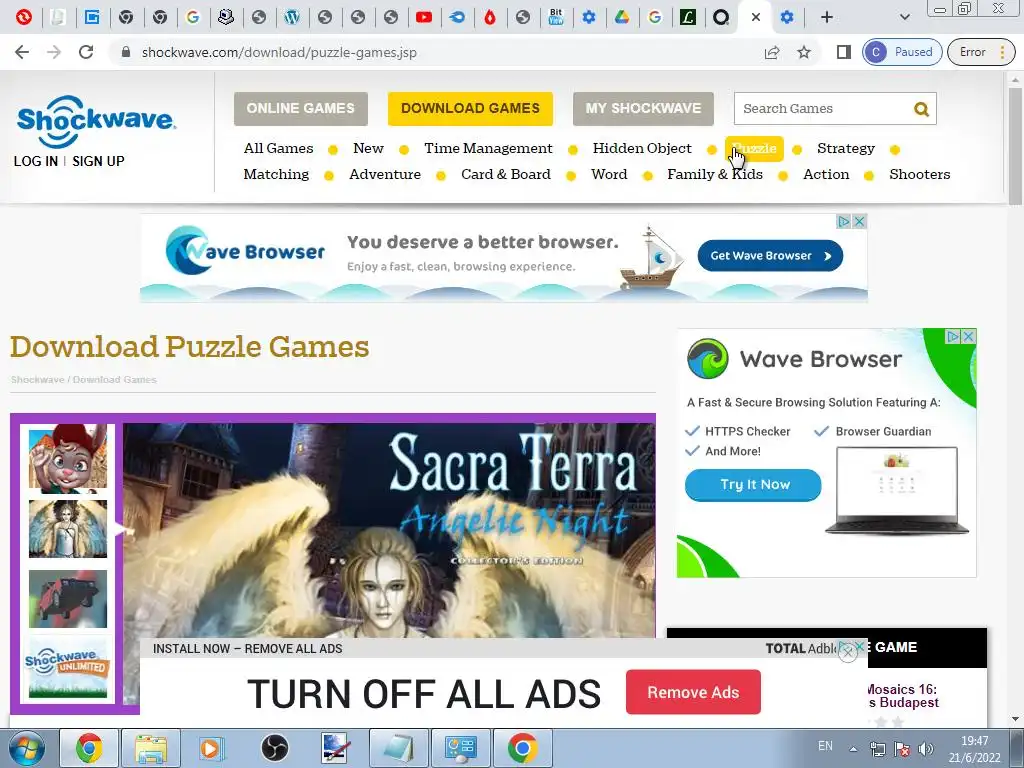Focus the Search Games input field
This screenshot has width=1024, height=768.
tap(823, 108)
